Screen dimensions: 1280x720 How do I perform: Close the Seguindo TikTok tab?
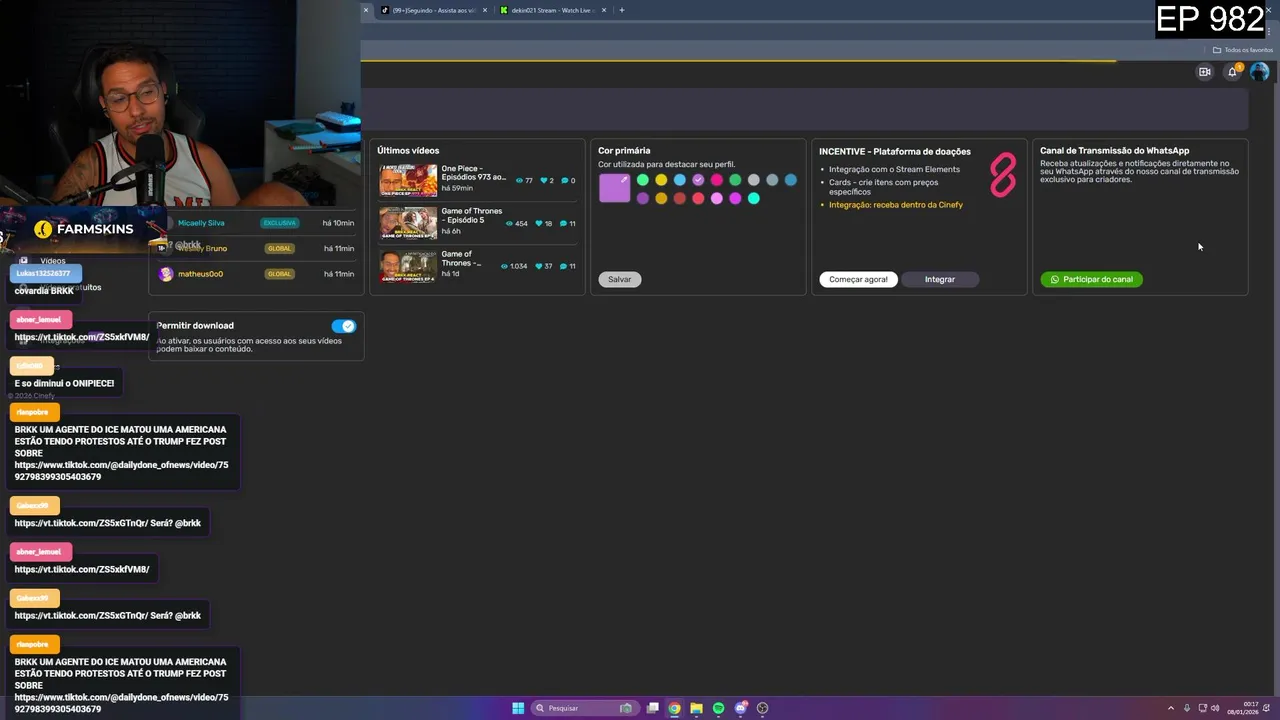(485, 10)
